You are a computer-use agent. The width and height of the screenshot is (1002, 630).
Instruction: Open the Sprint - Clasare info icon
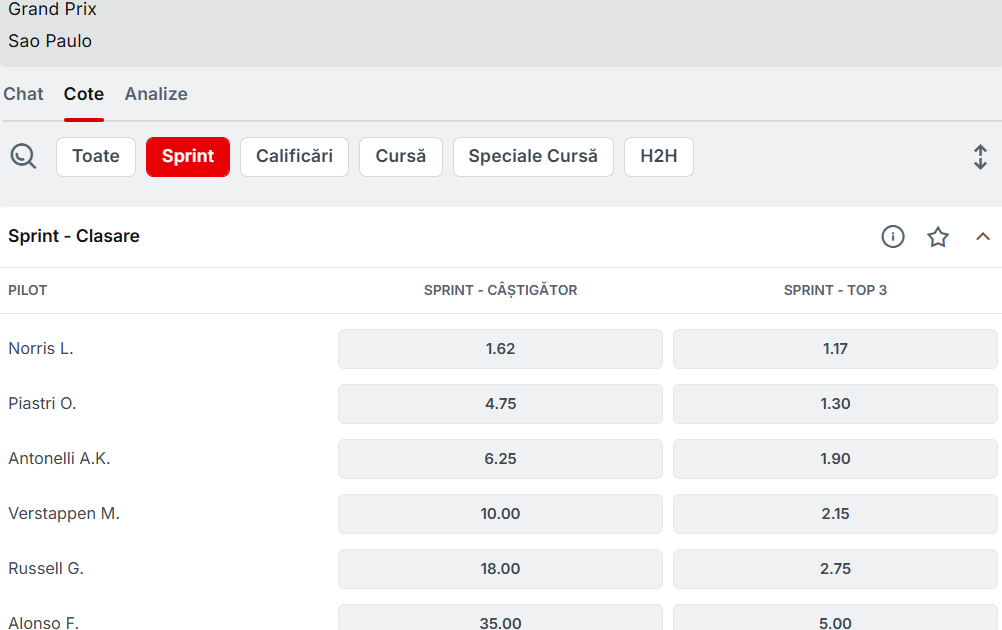pyautogui.click(x=892, y=237)
